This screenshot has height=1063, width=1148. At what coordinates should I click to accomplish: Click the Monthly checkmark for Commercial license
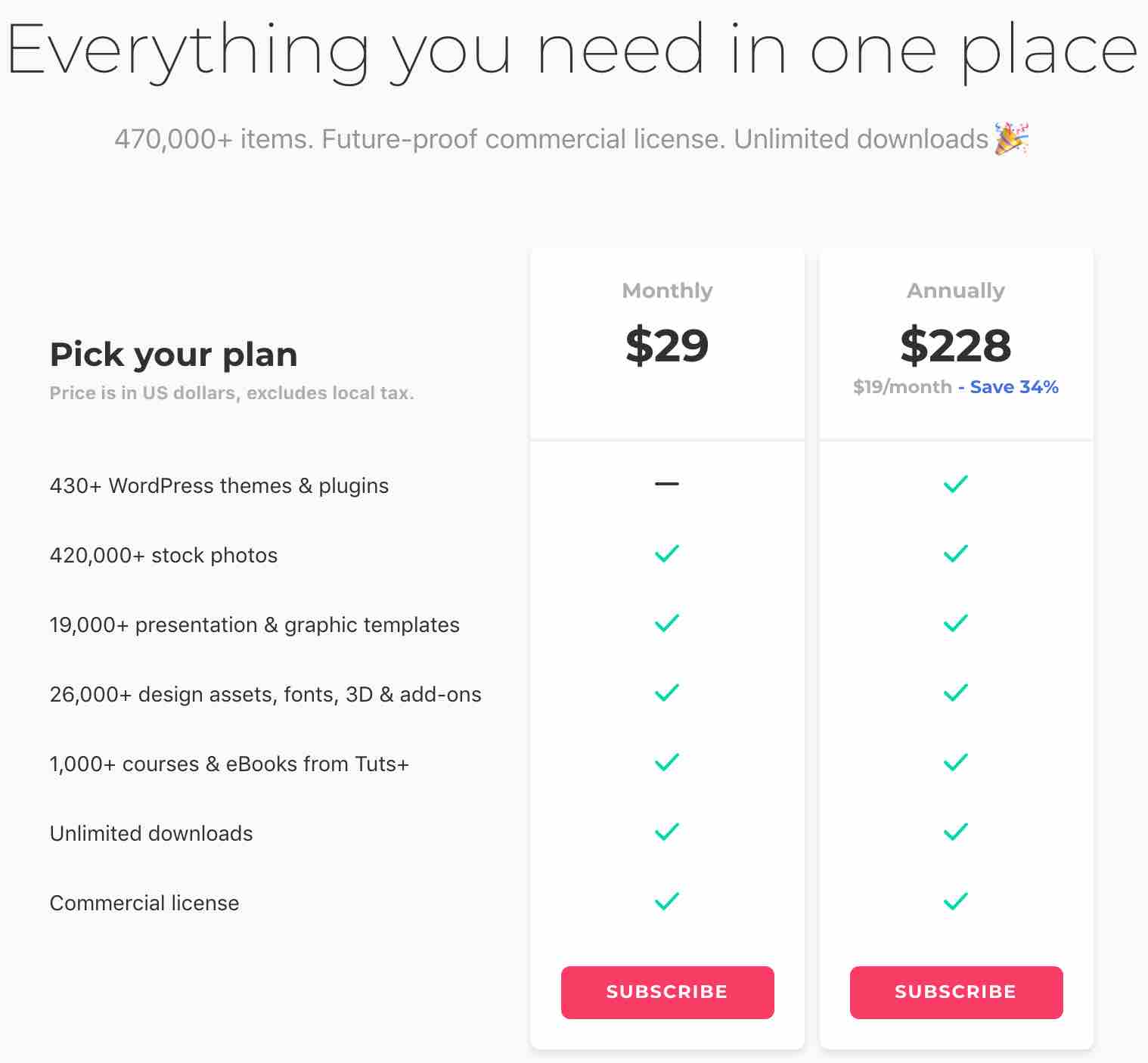tap(667, 901)
